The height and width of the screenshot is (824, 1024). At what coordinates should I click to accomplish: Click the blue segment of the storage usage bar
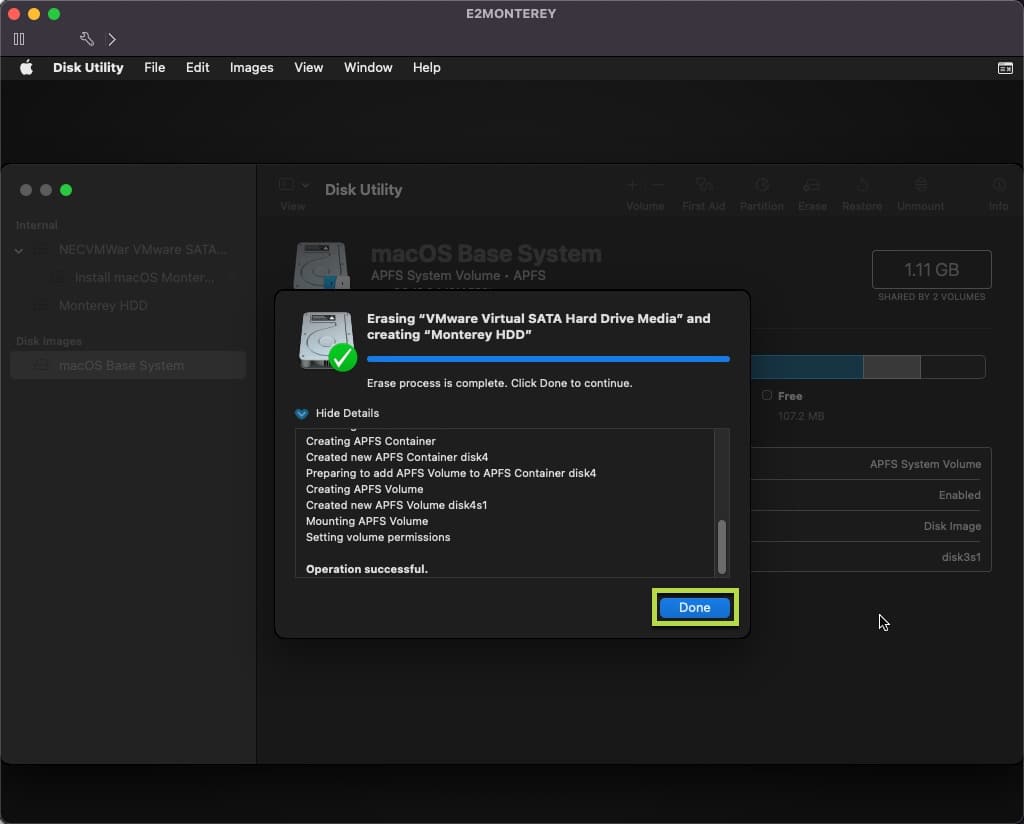pos(807,367)
